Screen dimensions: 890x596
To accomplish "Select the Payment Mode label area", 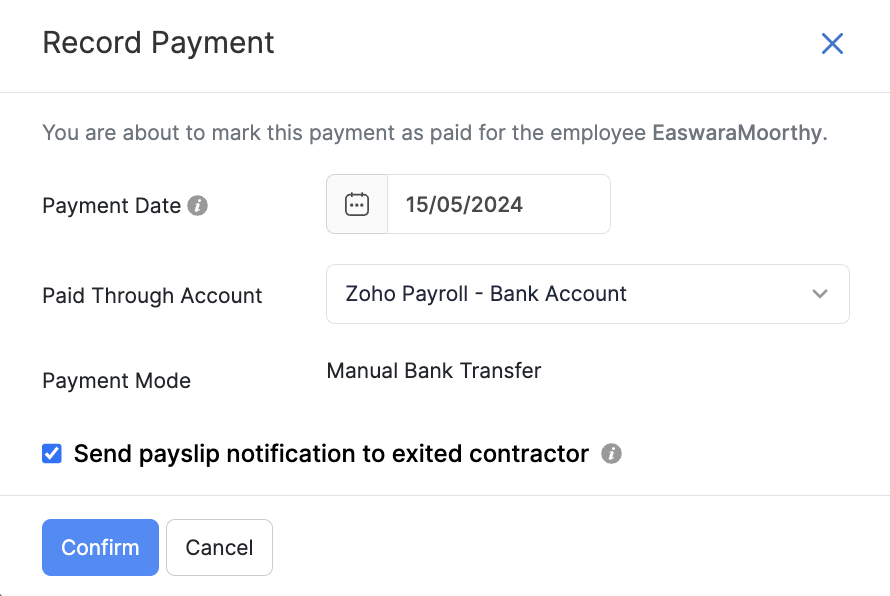I will coord(115,380).
